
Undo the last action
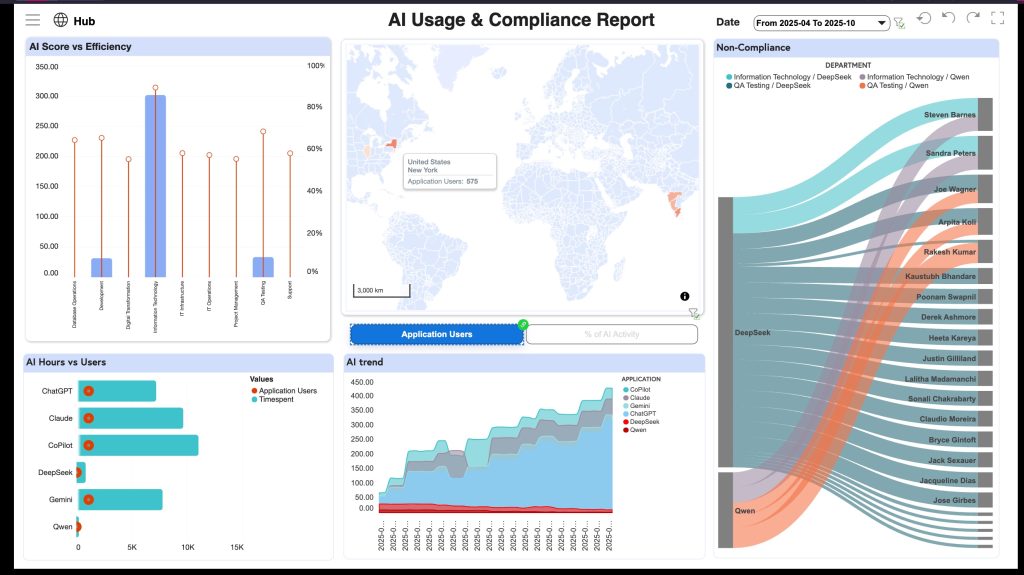(x=948, y=19)
